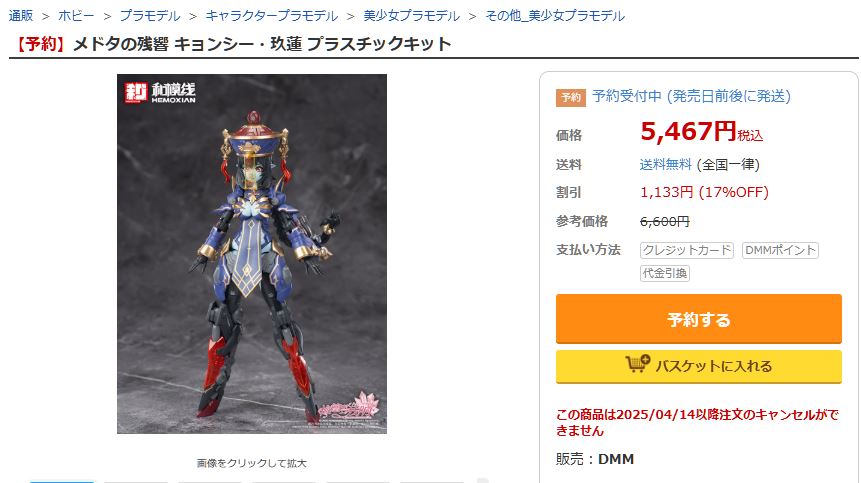Navigate to キャラクタープラモデル breadcrumb
Screen dimensions: 861x483
pyautogui.click(x=272, y=16)
